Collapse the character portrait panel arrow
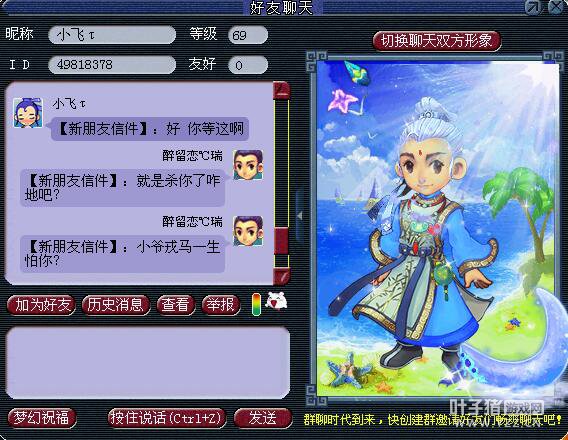This screenshot has width=568, height=440. pos(300,216)
